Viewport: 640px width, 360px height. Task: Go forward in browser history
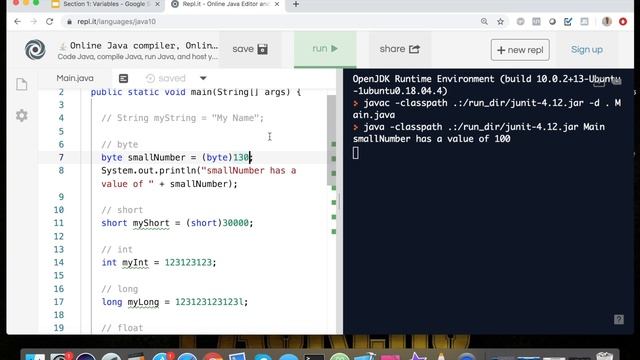[33, 22]
